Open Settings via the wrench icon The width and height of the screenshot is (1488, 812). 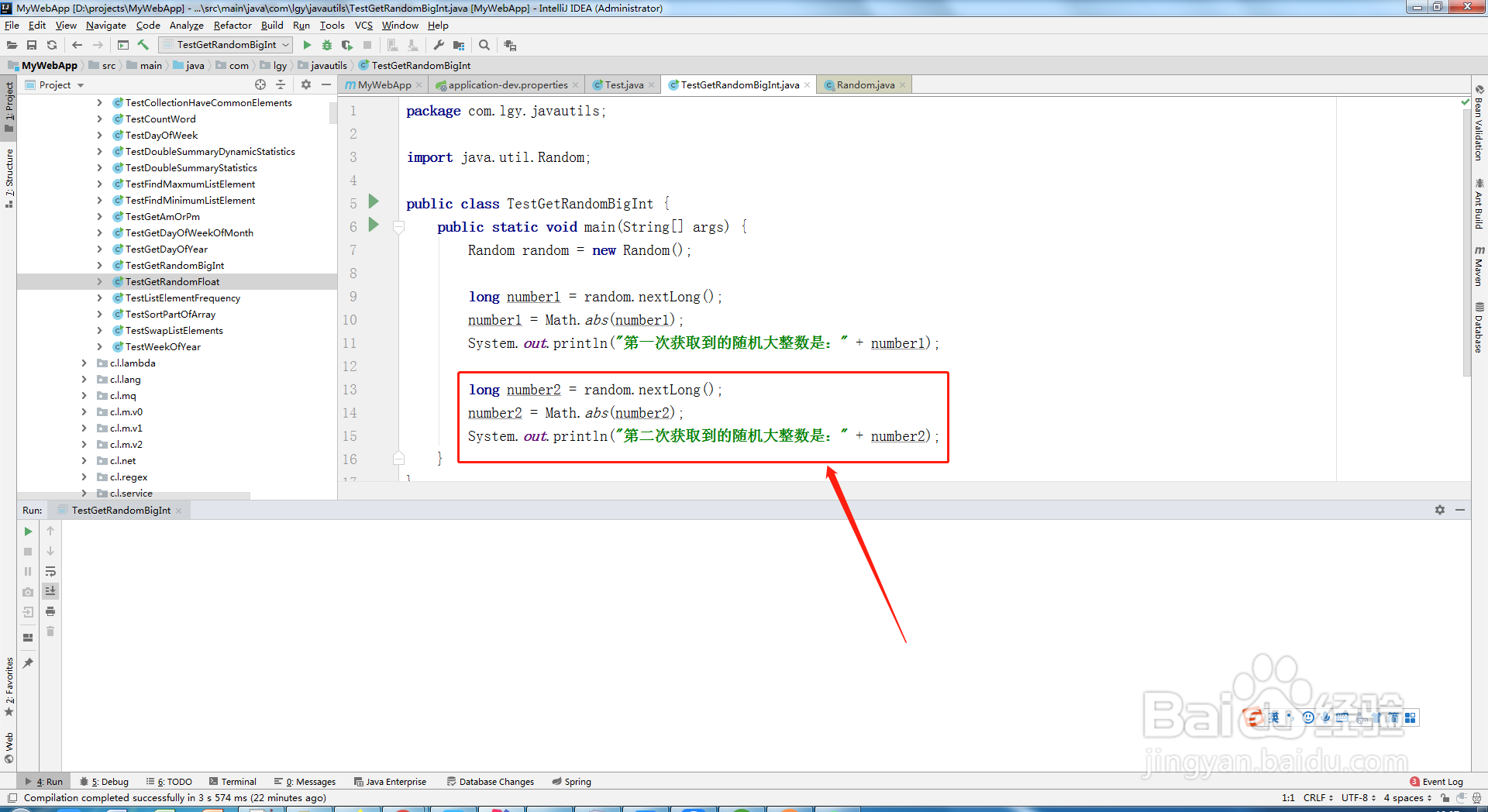[439, 45]
